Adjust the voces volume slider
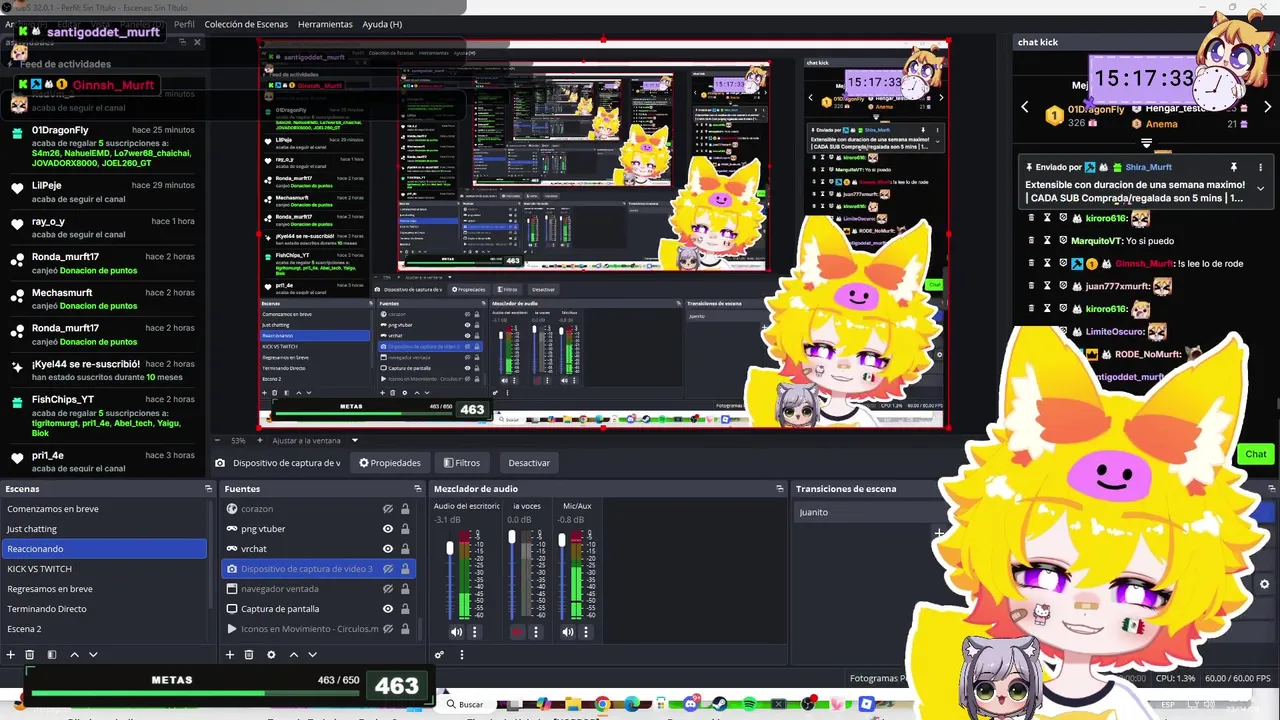This screenshot has width=1280, height=720. pyautogui.click(x=512, y=575)
